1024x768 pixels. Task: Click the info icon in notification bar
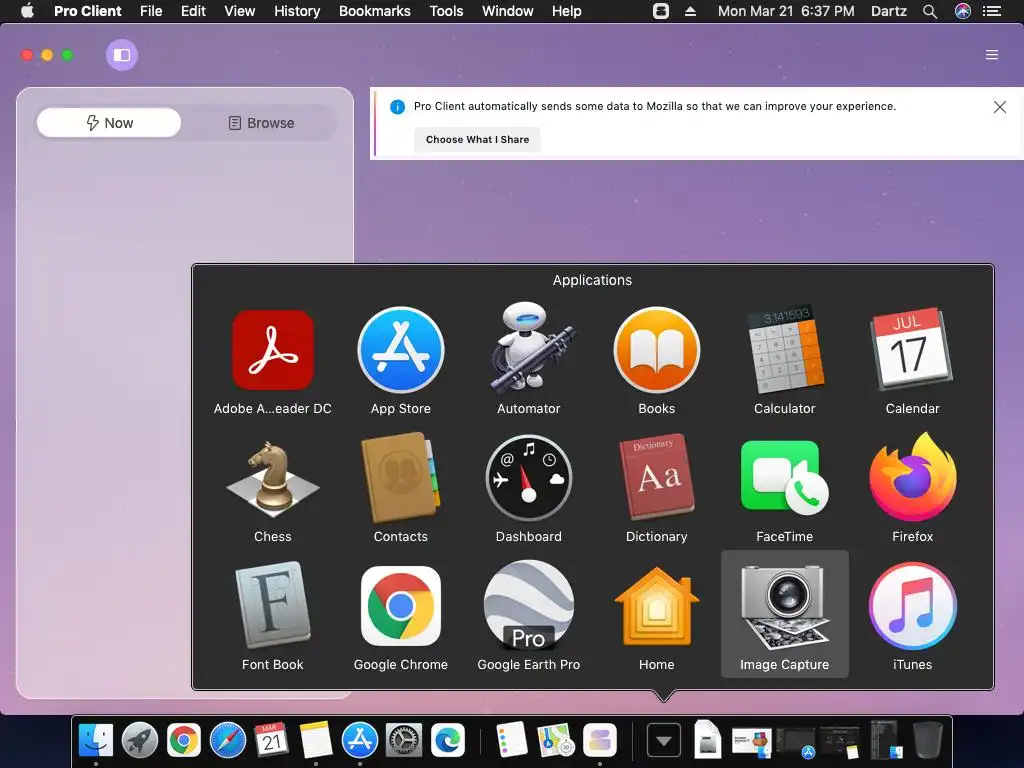(x=397, y=107)
